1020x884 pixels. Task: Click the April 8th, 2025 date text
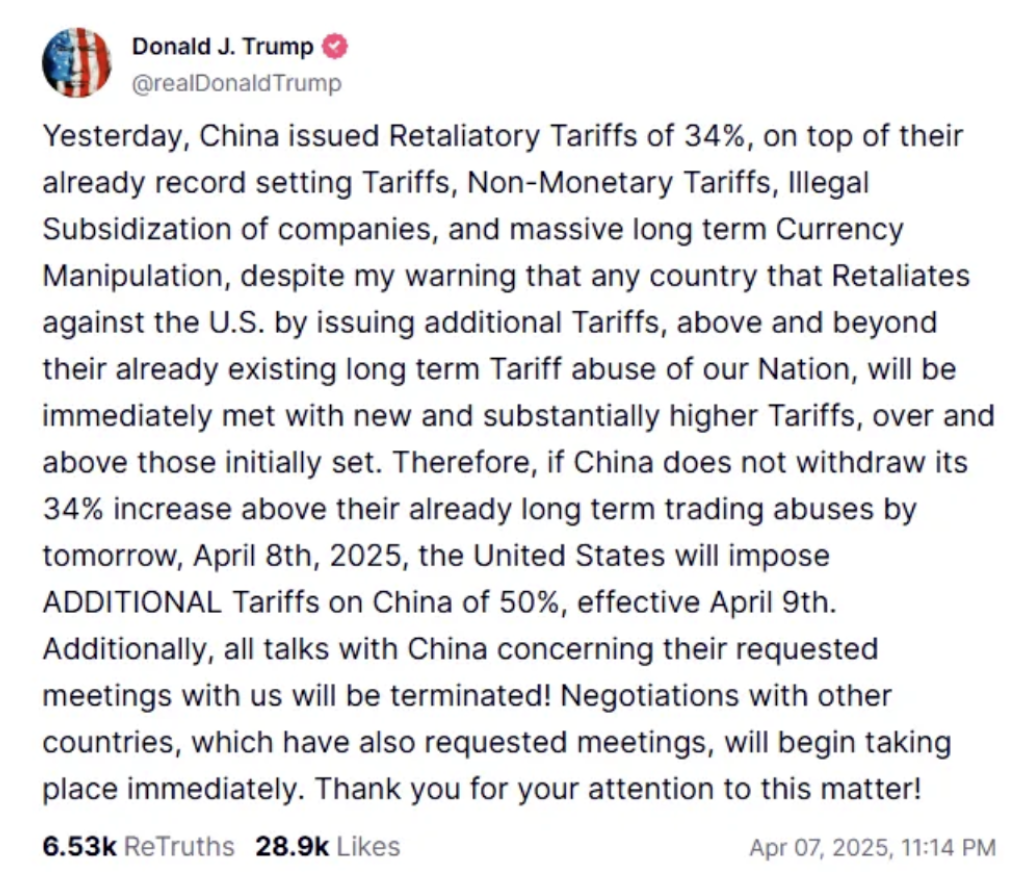(301, 556)
